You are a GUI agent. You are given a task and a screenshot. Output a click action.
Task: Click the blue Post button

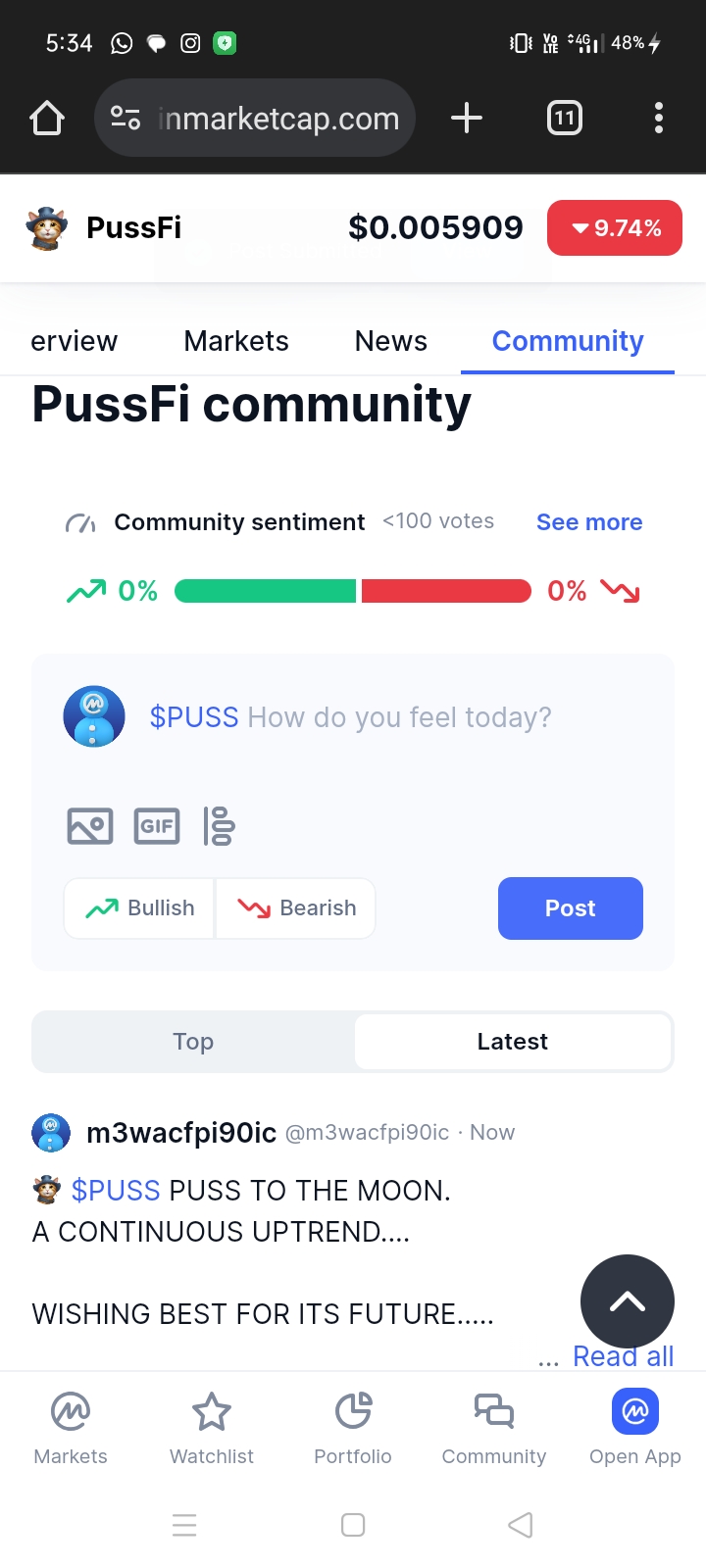(x=571, y=908)
